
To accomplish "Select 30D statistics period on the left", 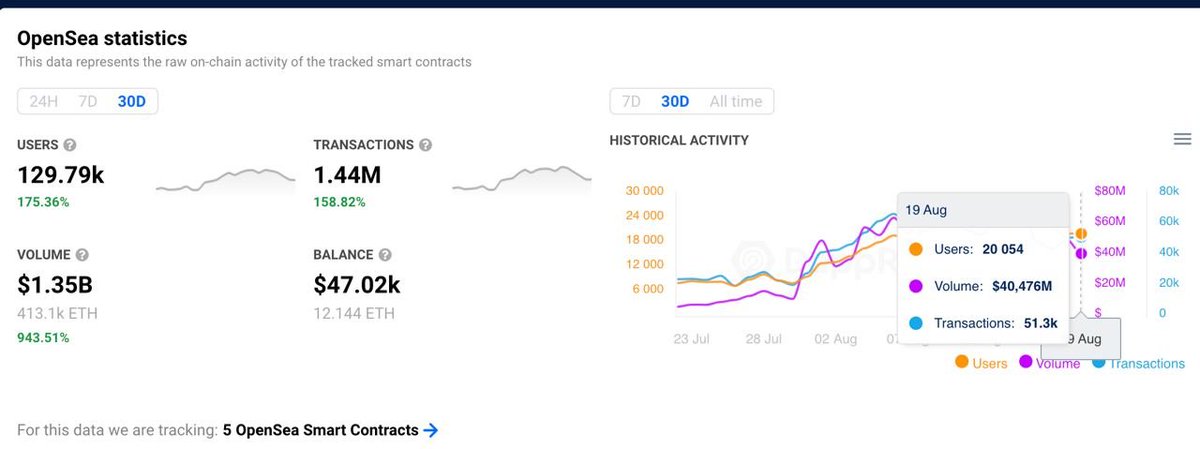I will click(131, 101).
